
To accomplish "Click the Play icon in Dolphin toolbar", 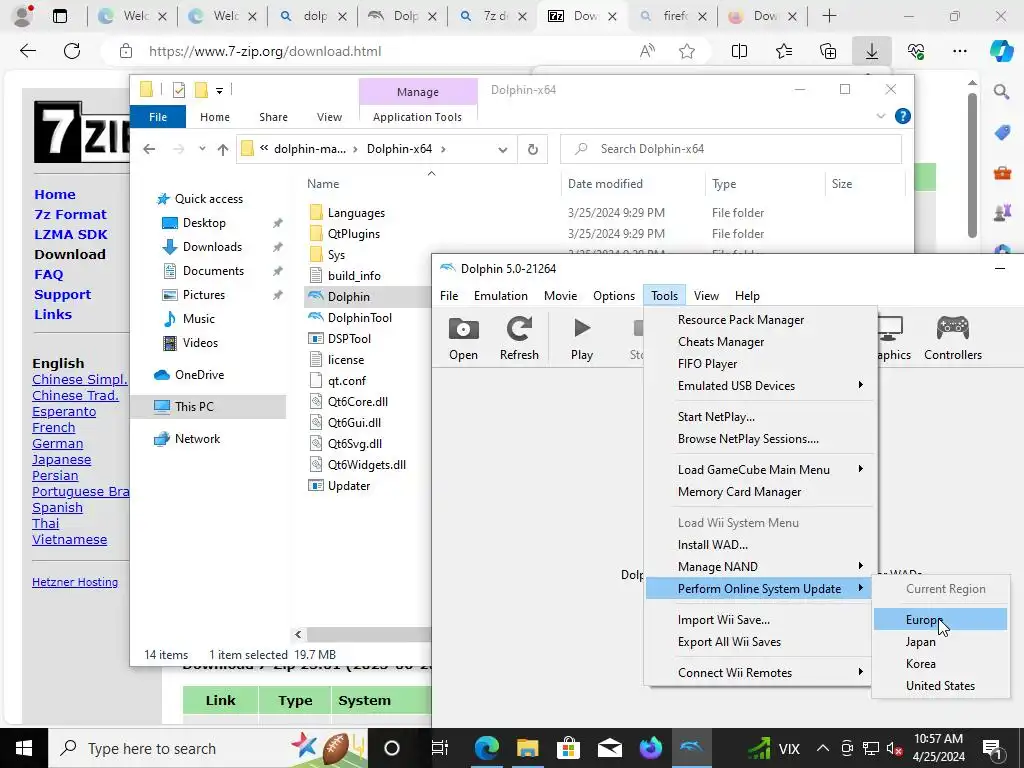I will point(581,338).
